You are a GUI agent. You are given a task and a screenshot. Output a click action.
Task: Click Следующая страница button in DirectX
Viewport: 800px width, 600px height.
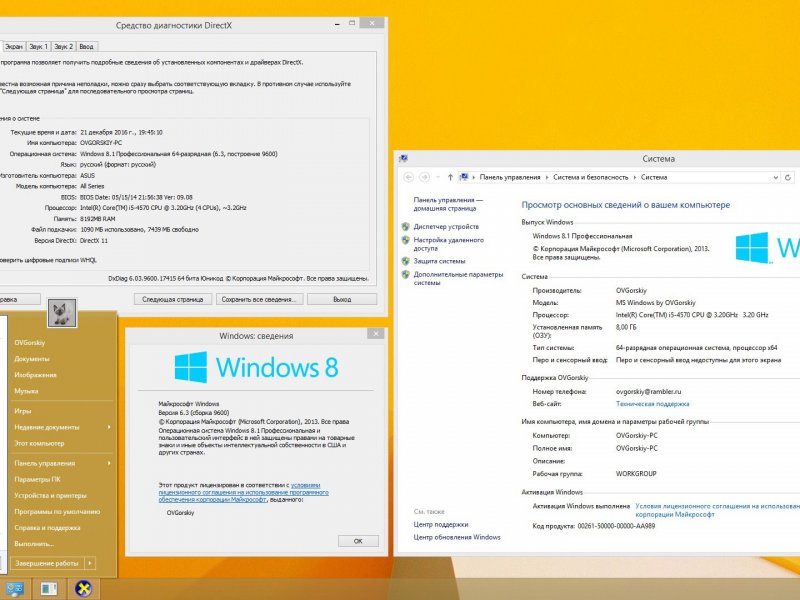[172, 299]
